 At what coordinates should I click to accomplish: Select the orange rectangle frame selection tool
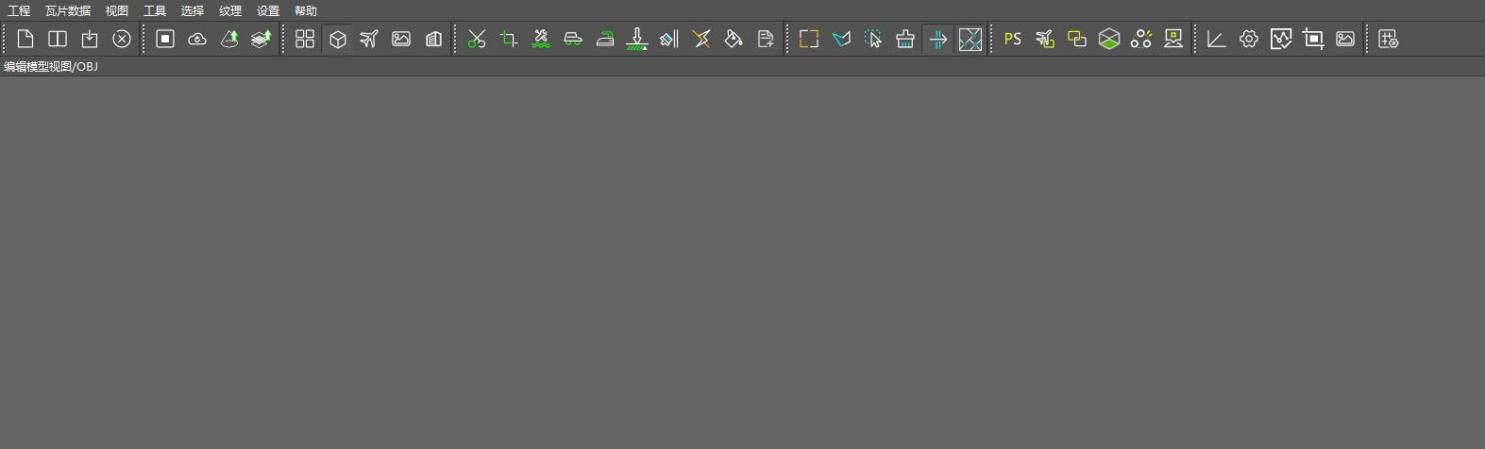(809, 39)
